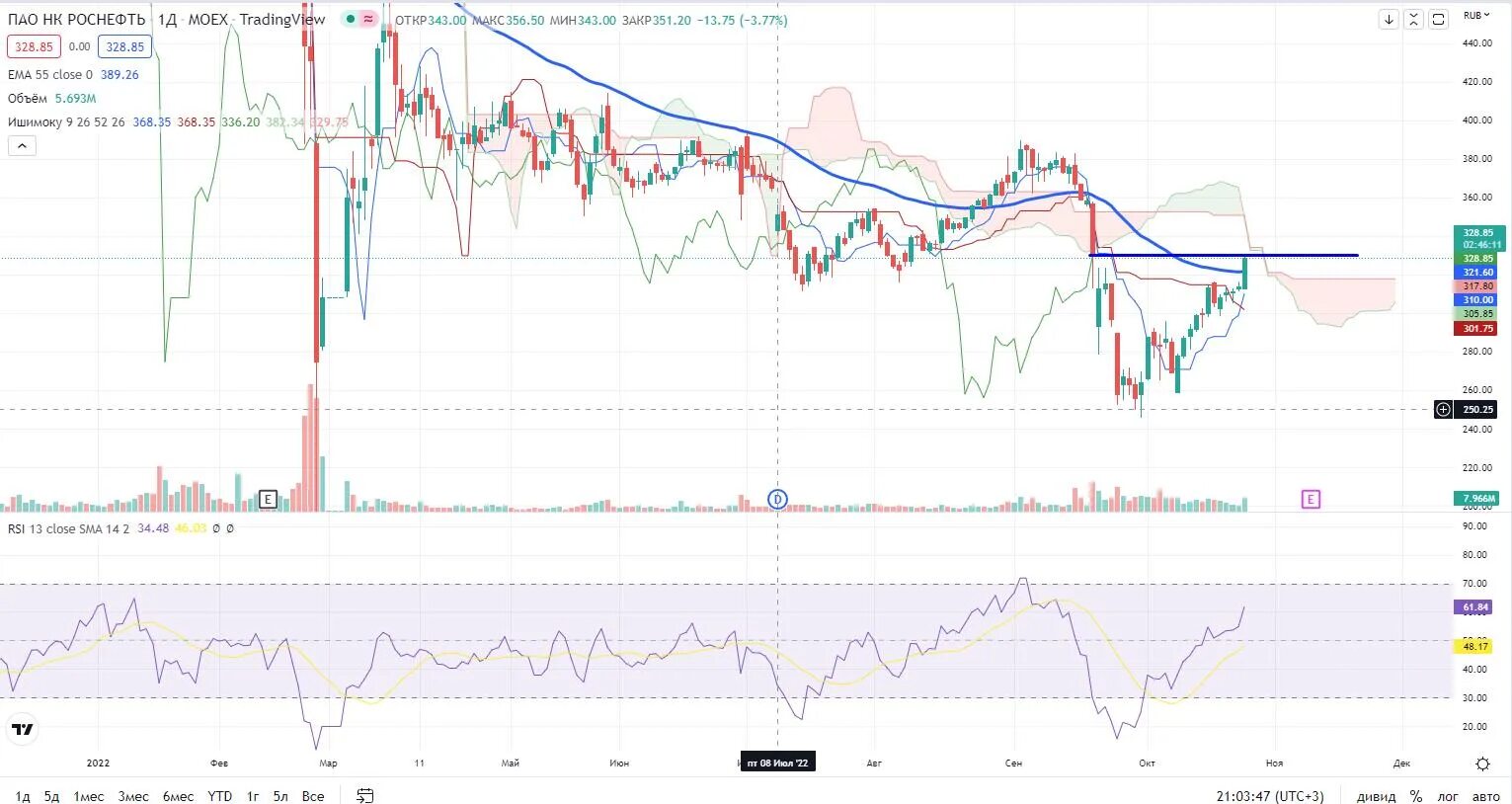Viewport: 1512px width, 804px height.
Task: Select the YTD time range
Action: 219,796
